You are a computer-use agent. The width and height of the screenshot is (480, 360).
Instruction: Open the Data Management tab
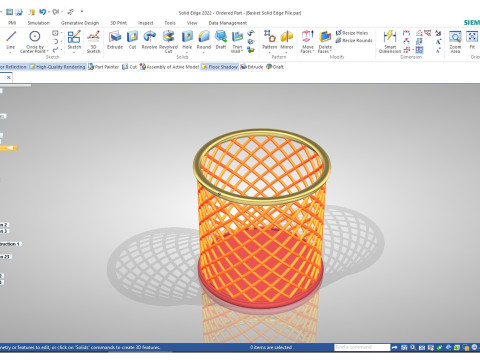click(228, 23)
